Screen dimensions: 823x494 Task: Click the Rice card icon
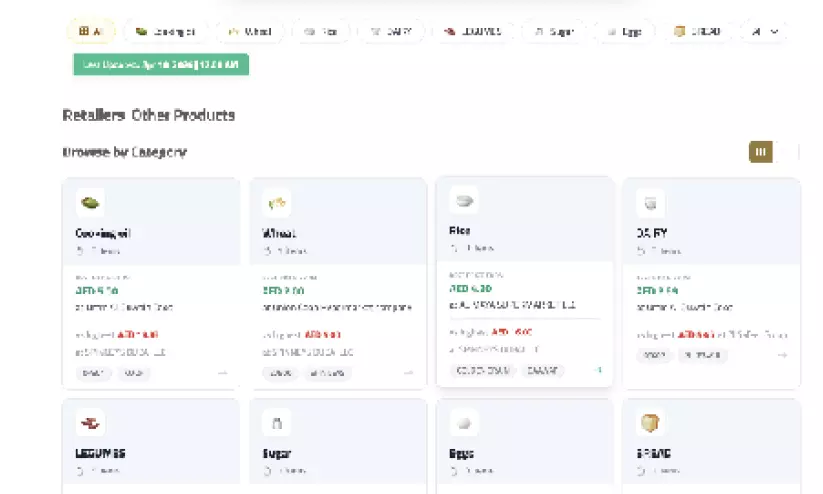point(463,200)
